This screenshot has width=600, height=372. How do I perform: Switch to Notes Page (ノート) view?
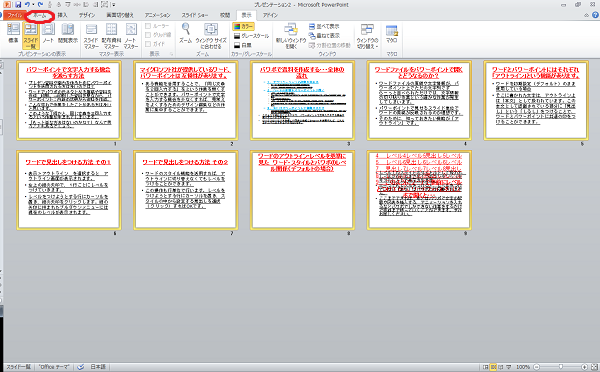pyautogui.click(x=48, y=33)
